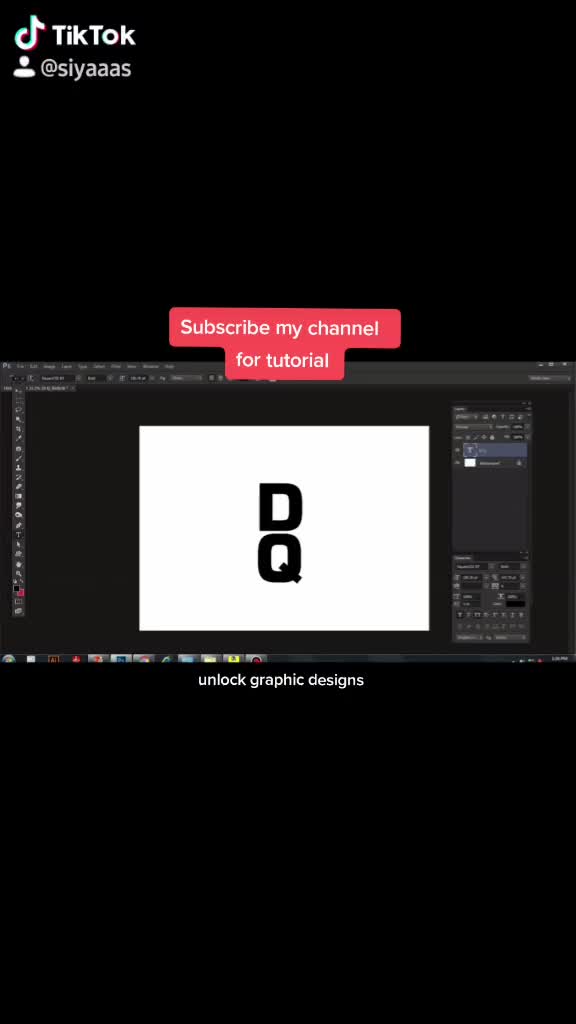Toggle Faux Bold in Character panel
Image resolution: width=576 pixels, height=1024 pixels.
pyautogui.click(x=460, y=615)
